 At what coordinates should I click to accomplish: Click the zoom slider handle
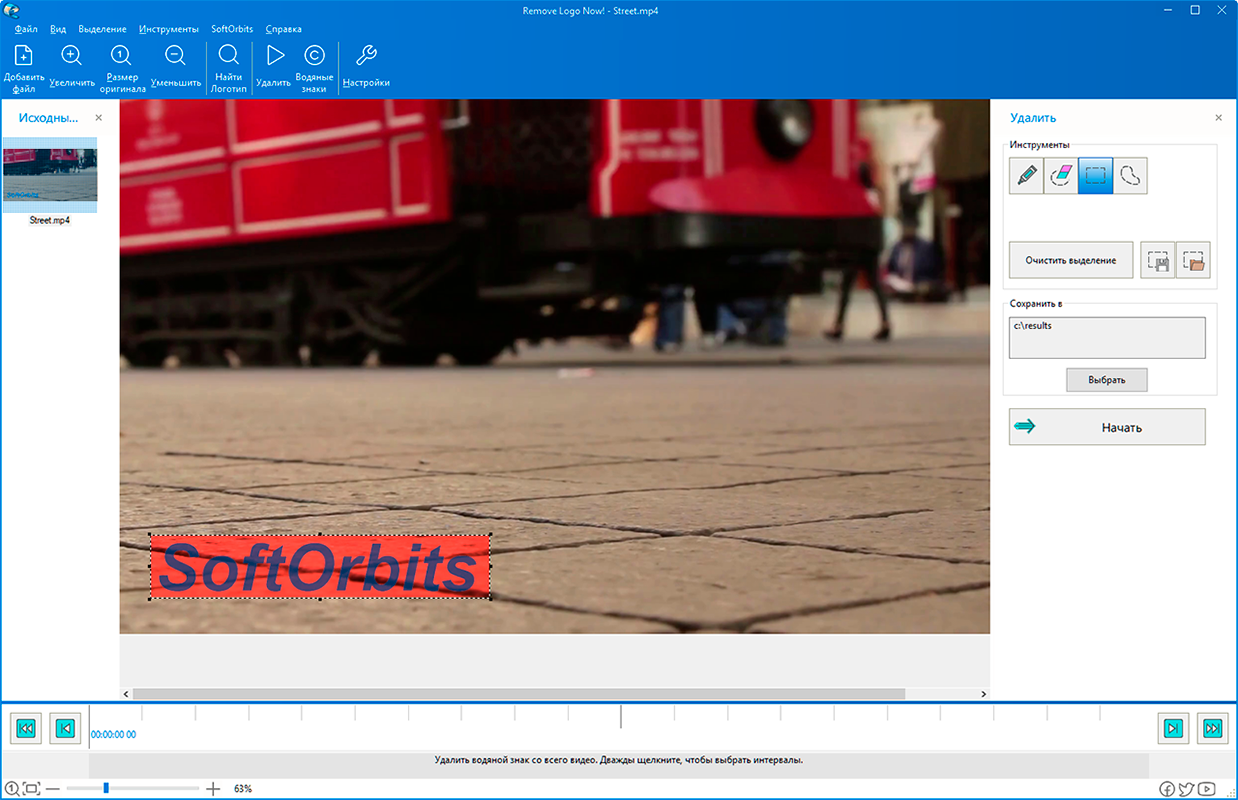tap(106, 788)
